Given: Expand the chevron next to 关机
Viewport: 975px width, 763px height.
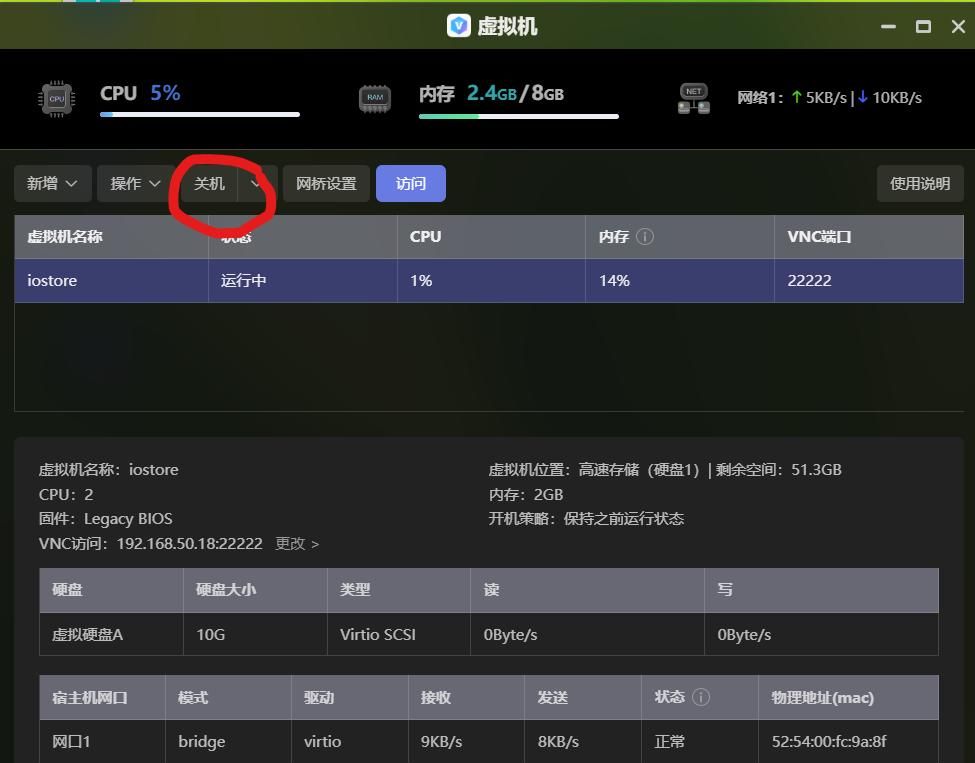Looking at the screenshot, I should click(x=255, y=183).
